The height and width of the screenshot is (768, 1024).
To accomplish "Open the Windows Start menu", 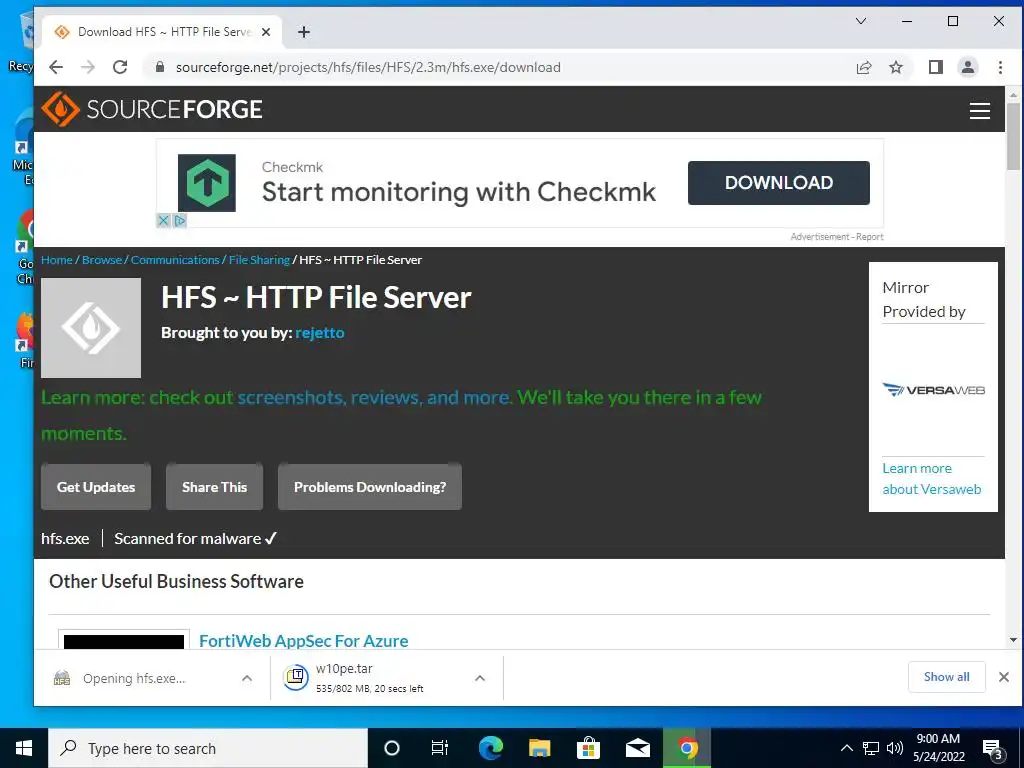I will pos(24,748).
